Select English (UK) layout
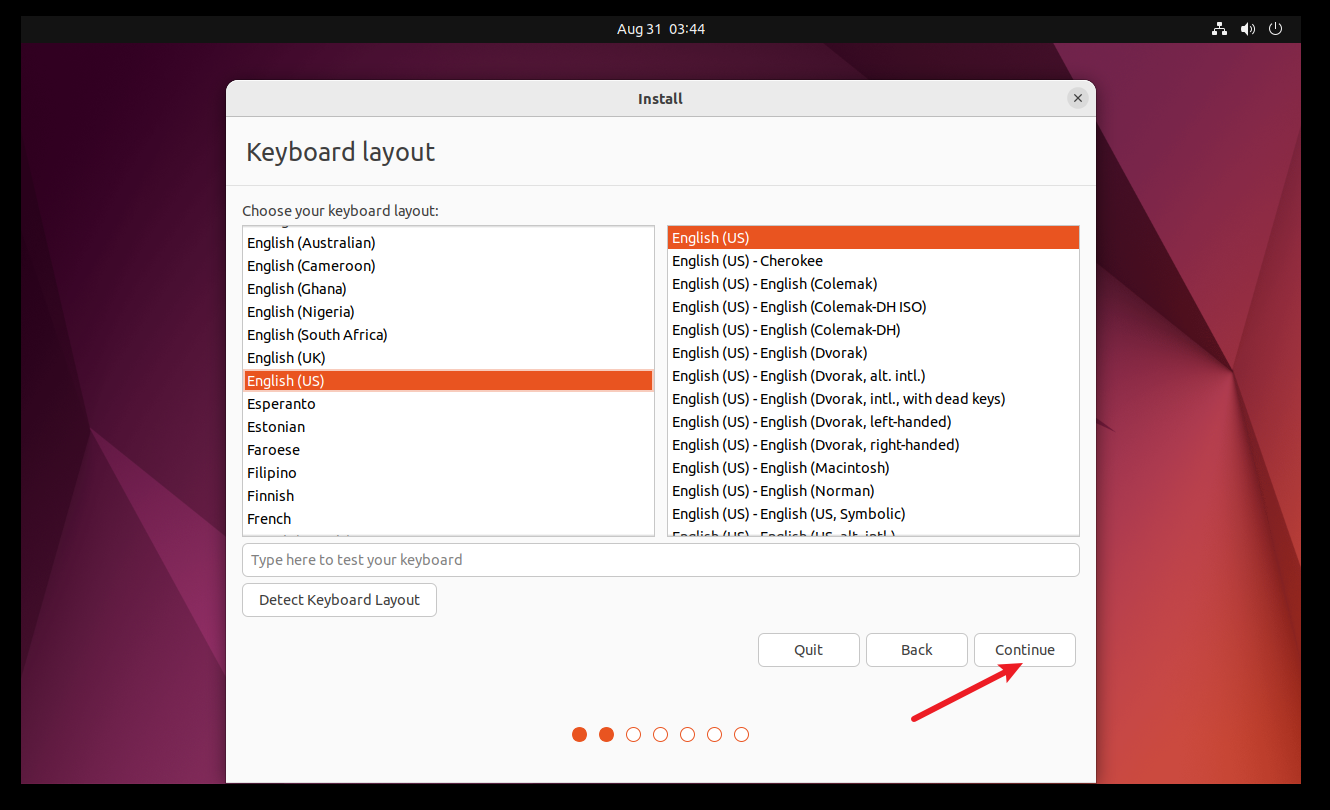 [448, 358]
